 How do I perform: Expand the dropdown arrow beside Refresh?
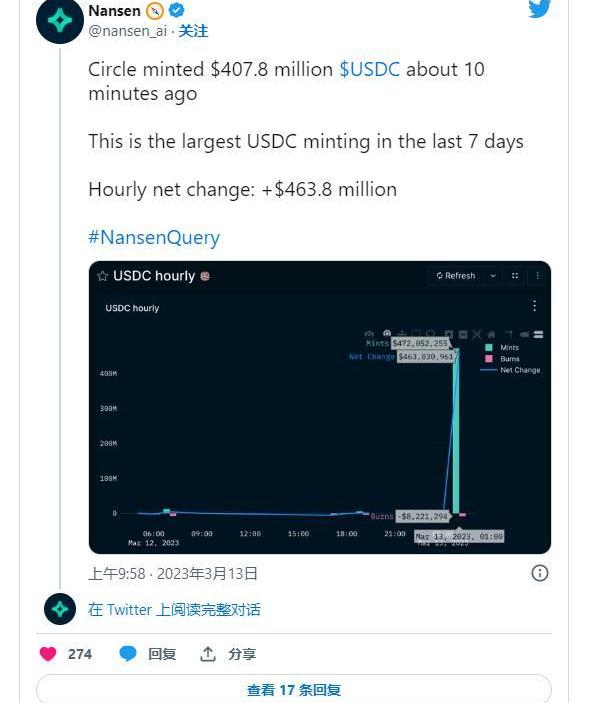(x=493, y=276)
